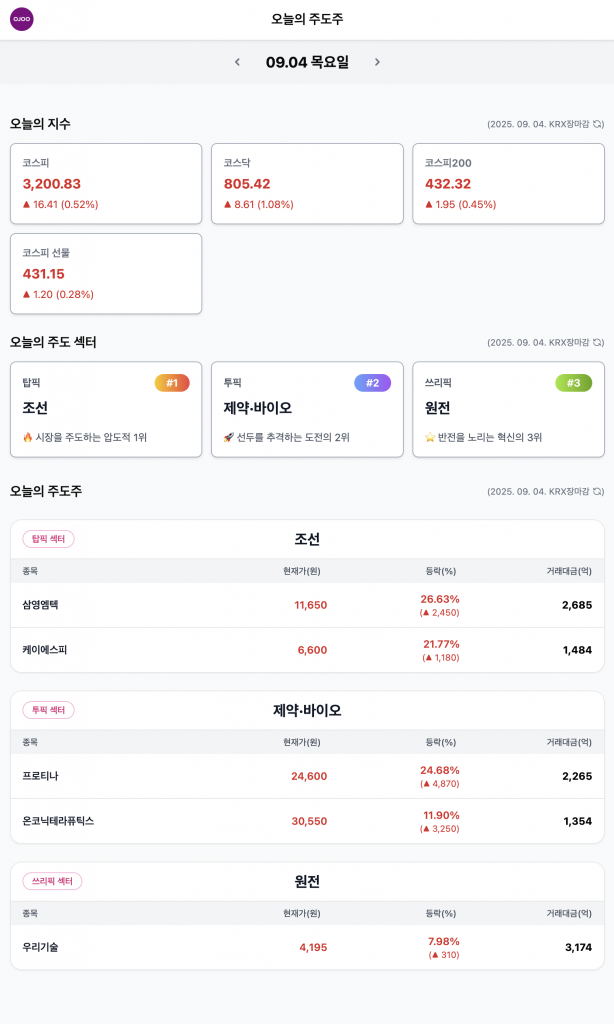The image size is (614, 1024).
Task: Open the 코스닥 index card
Action: 307,183
